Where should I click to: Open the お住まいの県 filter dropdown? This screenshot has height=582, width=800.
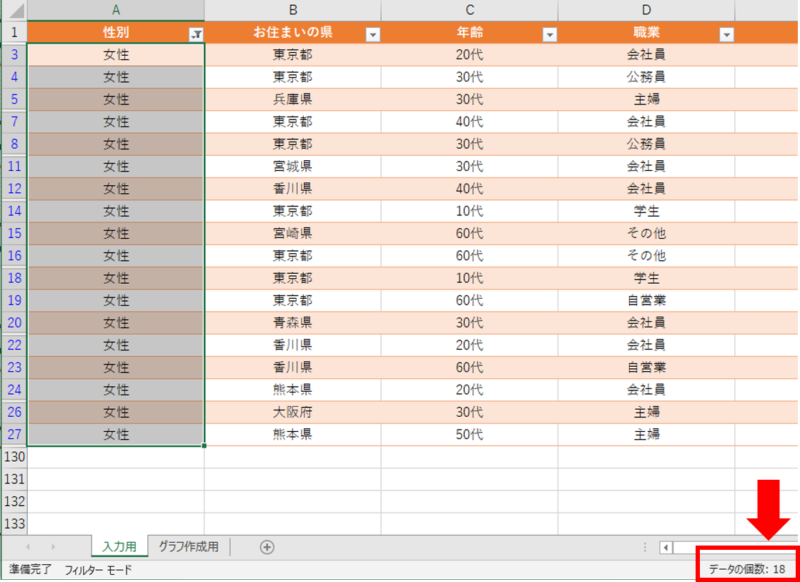coord(373,35)
